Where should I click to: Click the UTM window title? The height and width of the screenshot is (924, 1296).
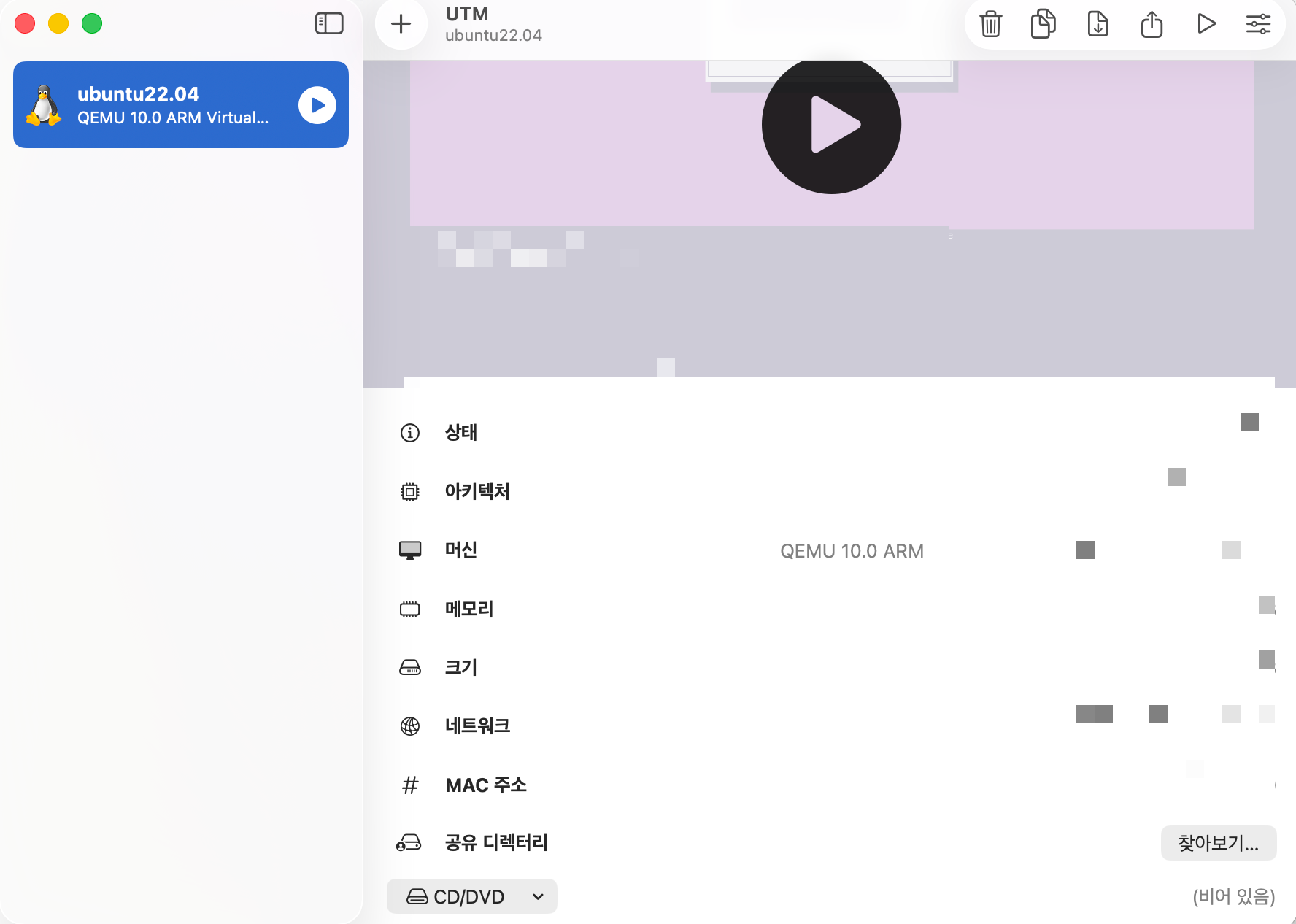point(467,15)
